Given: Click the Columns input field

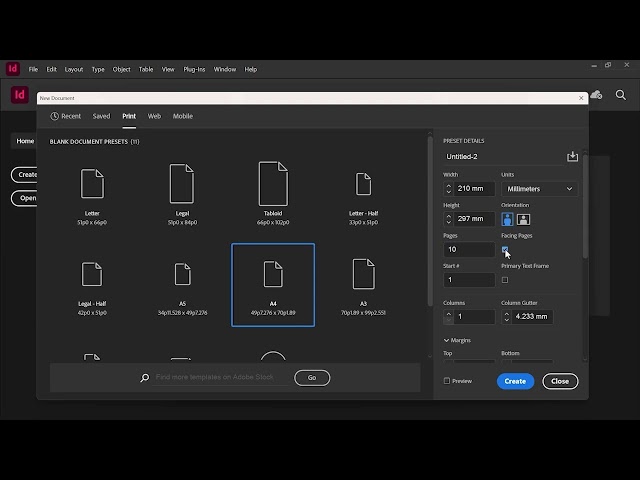Looking at the screenshot, I should (474, 317).
